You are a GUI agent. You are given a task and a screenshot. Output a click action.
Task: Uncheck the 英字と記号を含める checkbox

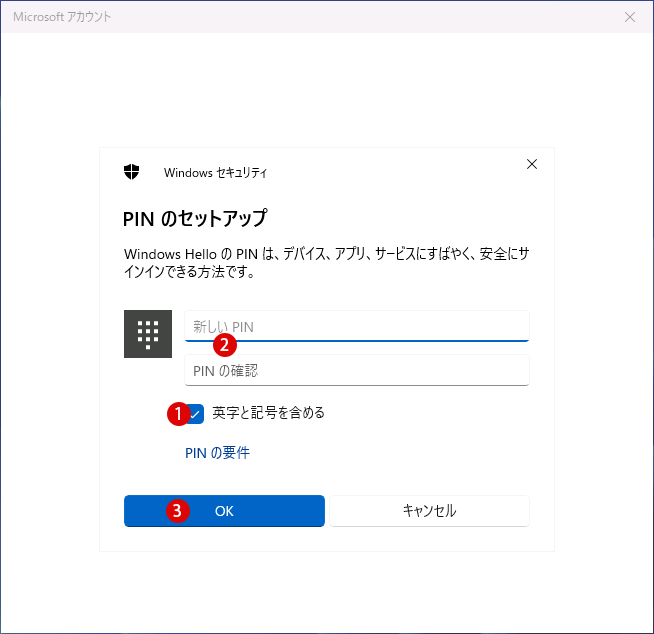(194, 414)
